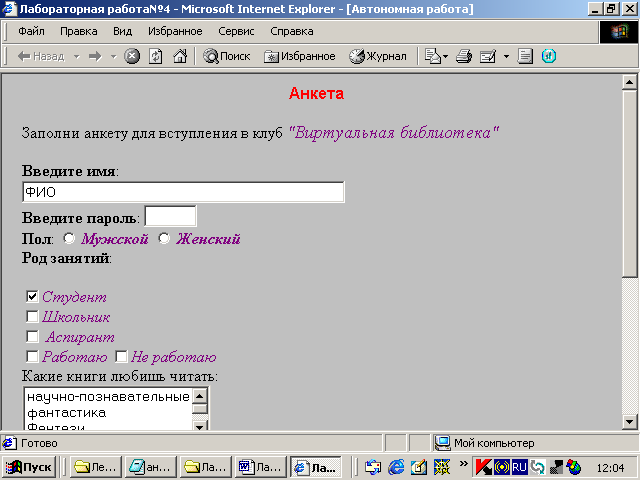Click the page vertical scrollbar thumb
Screen dimensions: 640x480
(630, 184)
